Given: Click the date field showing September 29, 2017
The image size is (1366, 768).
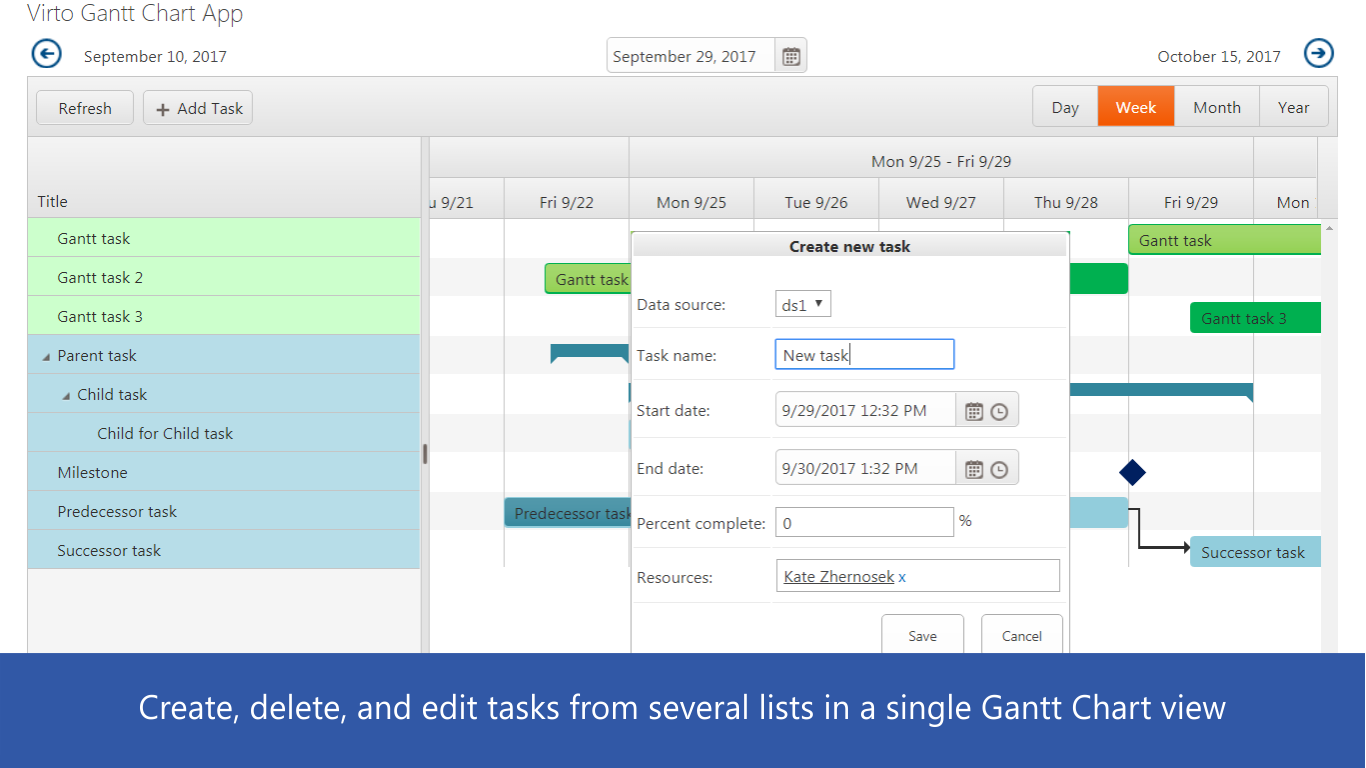Looking at the screenshot, I should coord(691,56).
